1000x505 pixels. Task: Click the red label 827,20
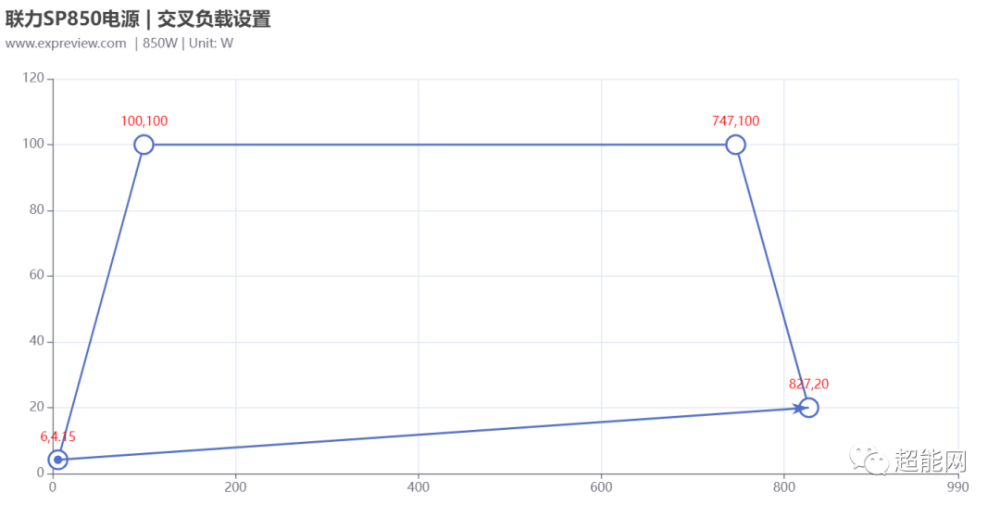pos(809,384)
